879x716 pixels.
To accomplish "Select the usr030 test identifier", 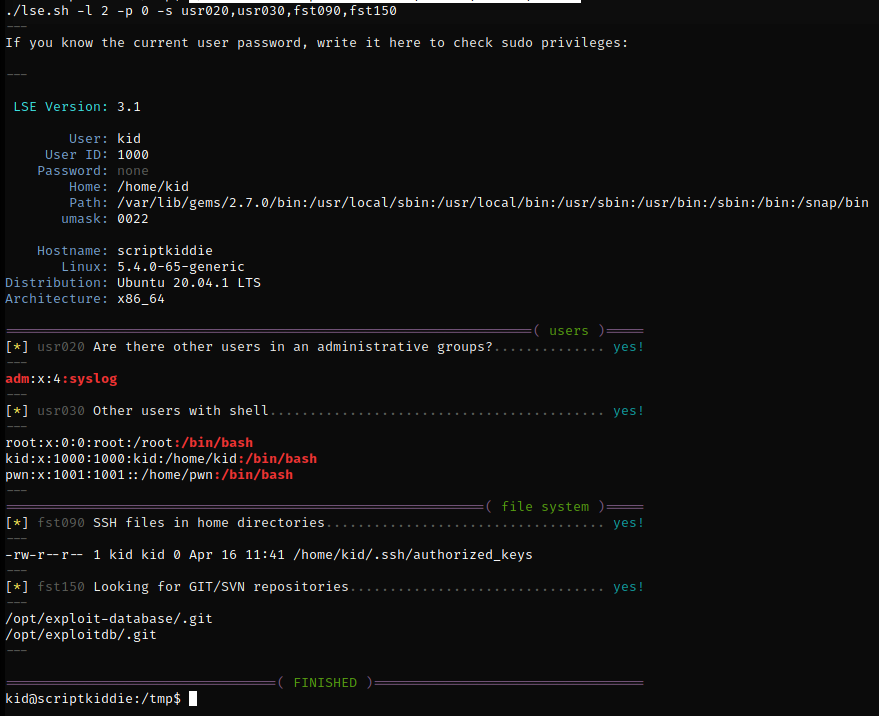I will click(61, 411).
